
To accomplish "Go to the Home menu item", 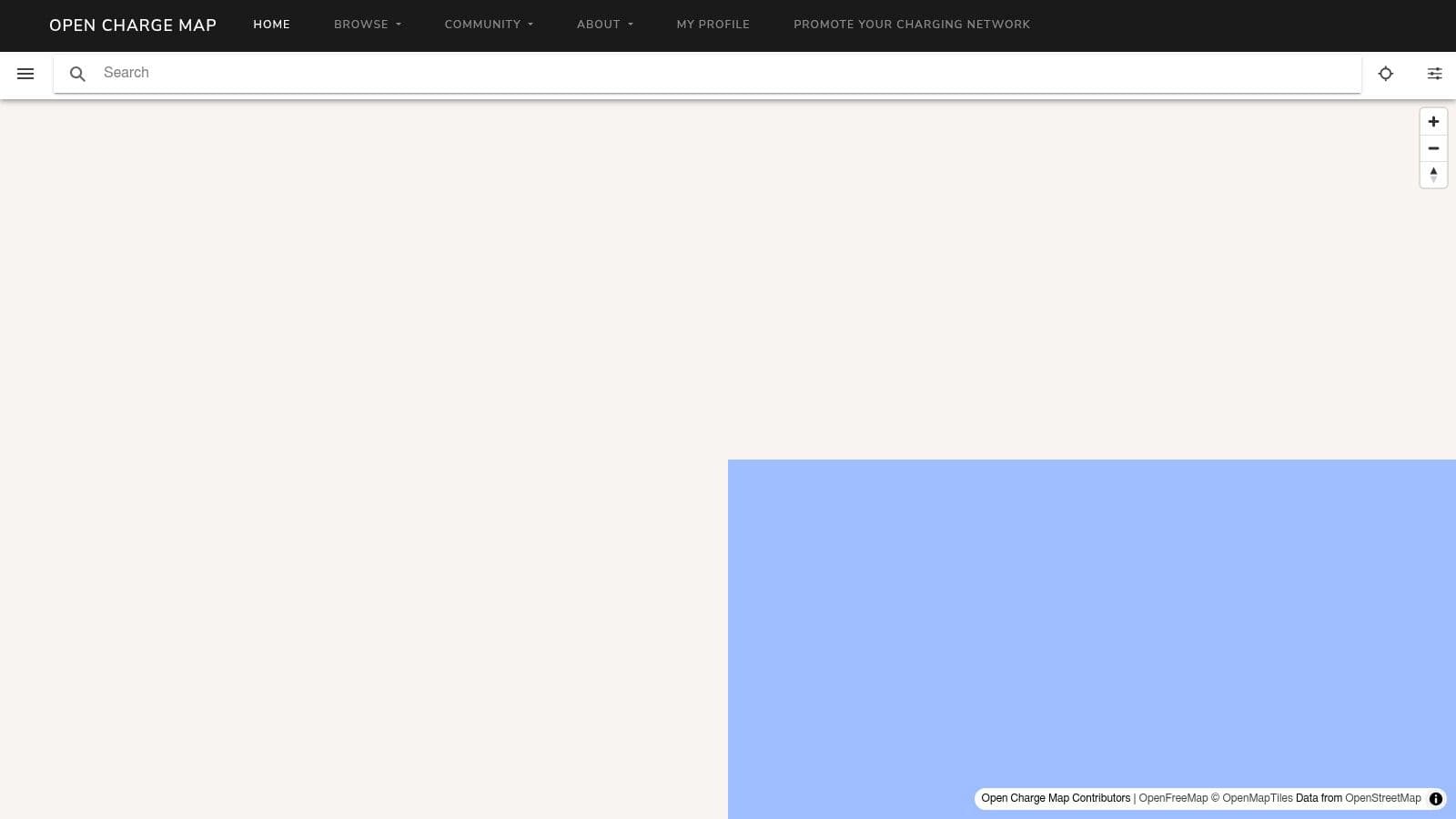I will coord(271,25).
